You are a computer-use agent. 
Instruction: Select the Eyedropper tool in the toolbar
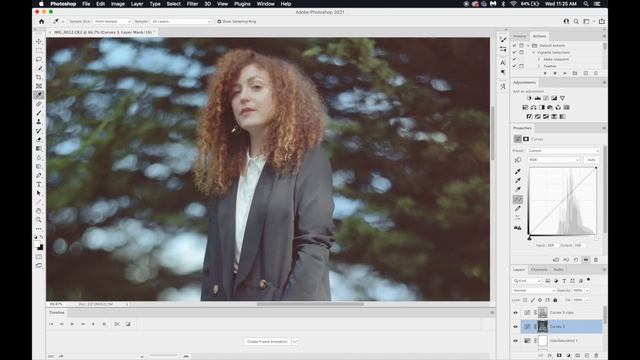click(39, 95)
